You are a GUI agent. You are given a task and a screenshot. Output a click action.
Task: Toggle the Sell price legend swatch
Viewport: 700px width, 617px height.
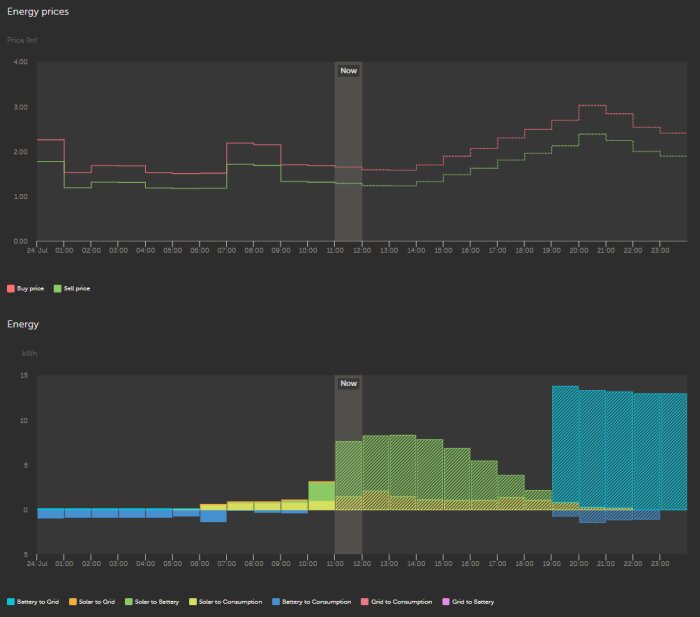point(58,288)
